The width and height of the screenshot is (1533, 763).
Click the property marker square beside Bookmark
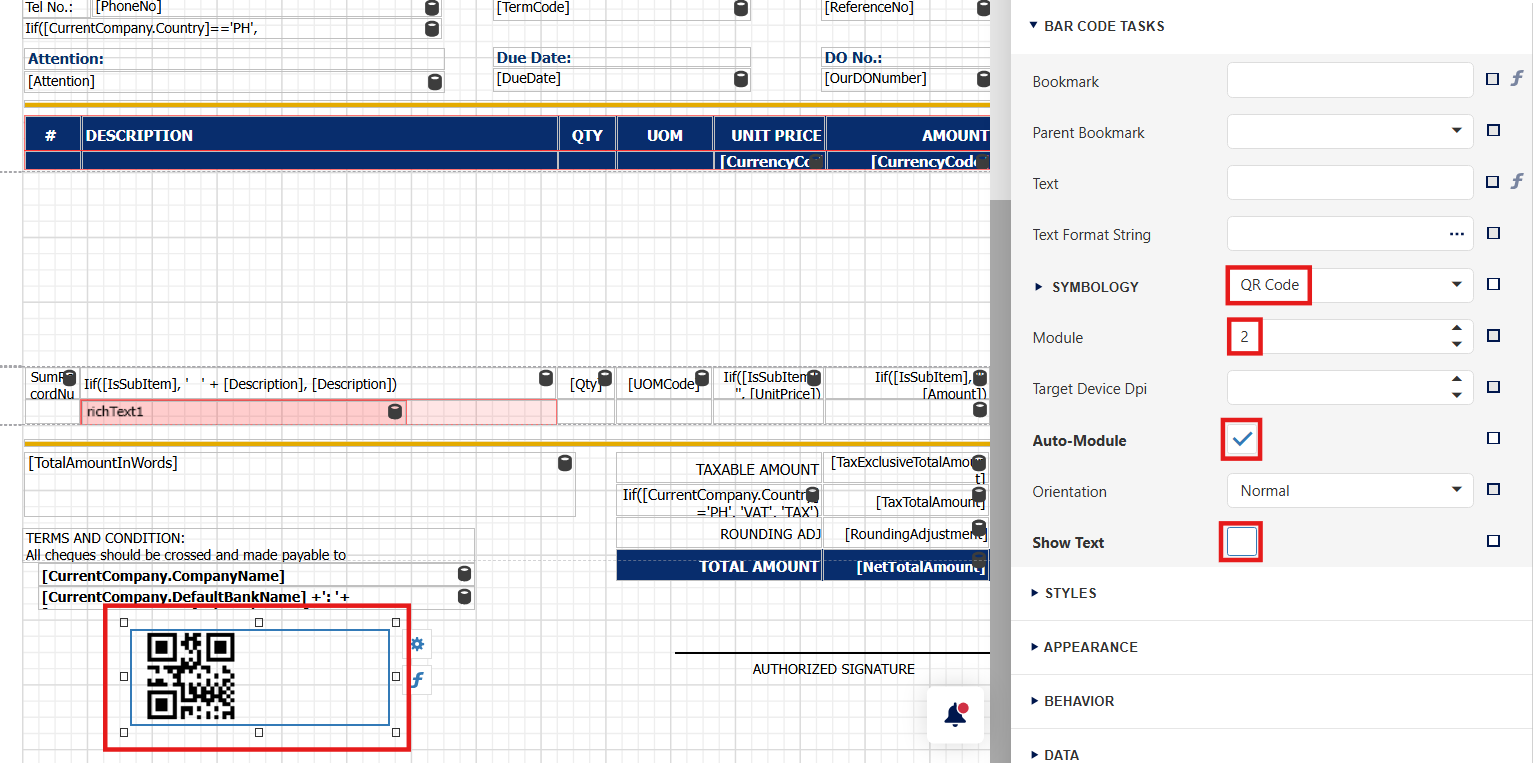point(1493,79)
